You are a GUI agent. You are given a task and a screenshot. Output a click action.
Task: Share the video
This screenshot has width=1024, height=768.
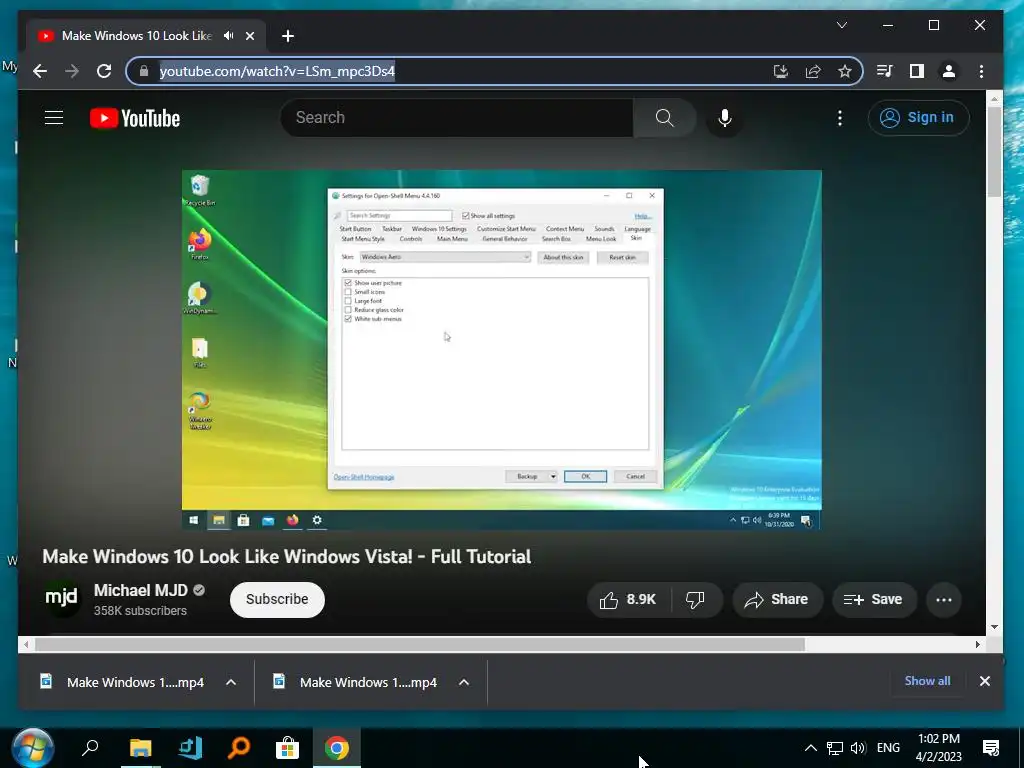[x=777, y=600]
